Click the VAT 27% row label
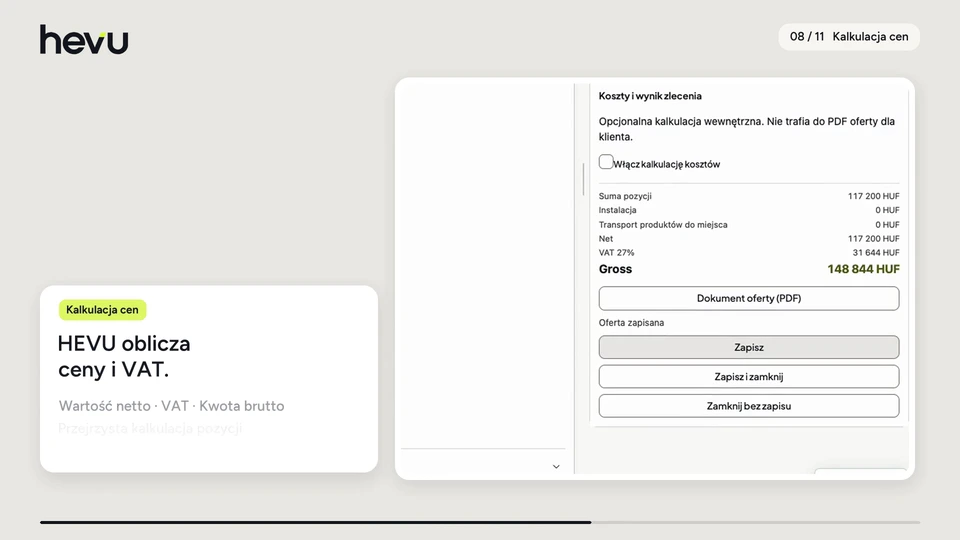 tap(617, 252)
